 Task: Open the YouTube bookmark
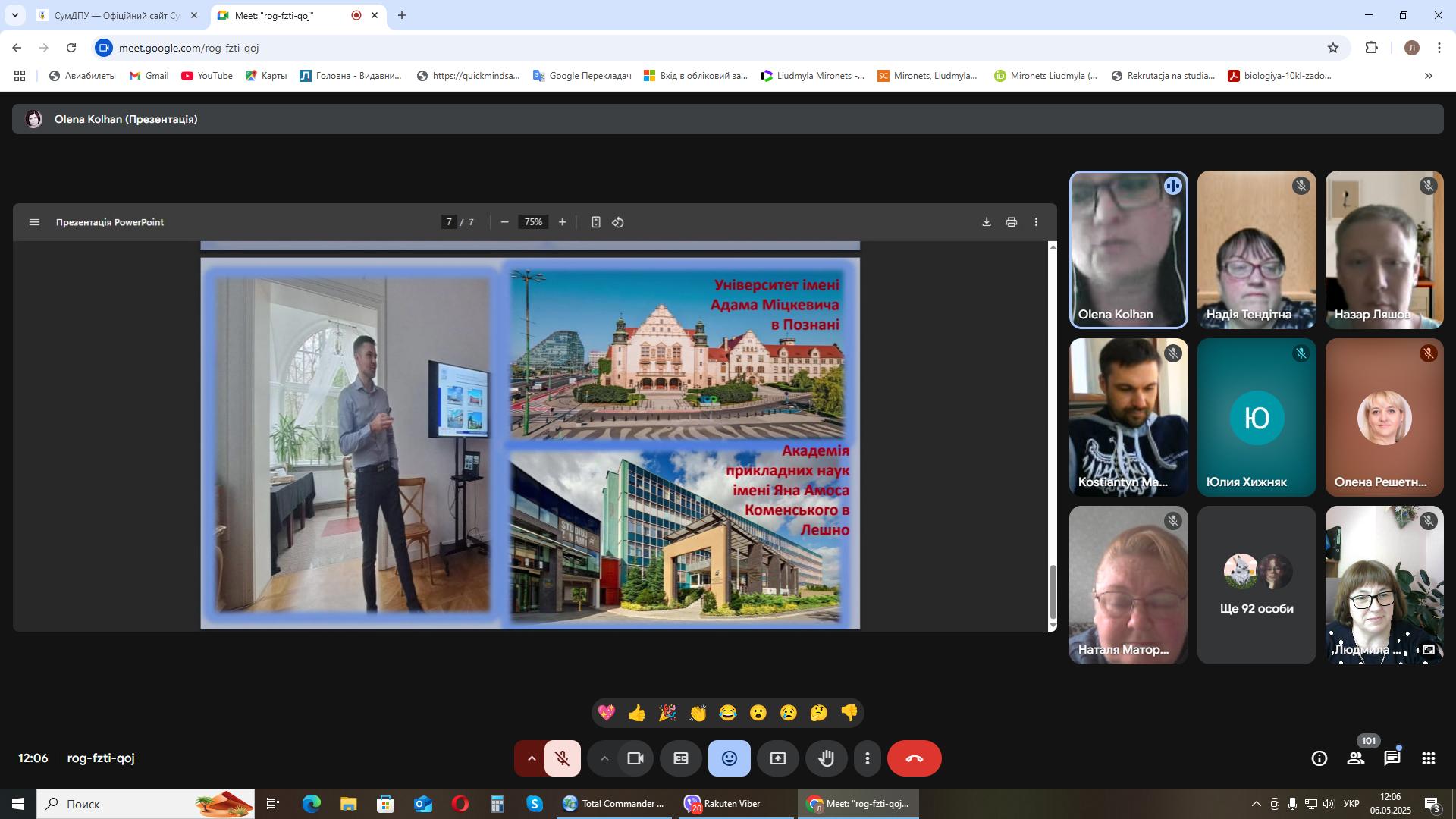[207, 76]
